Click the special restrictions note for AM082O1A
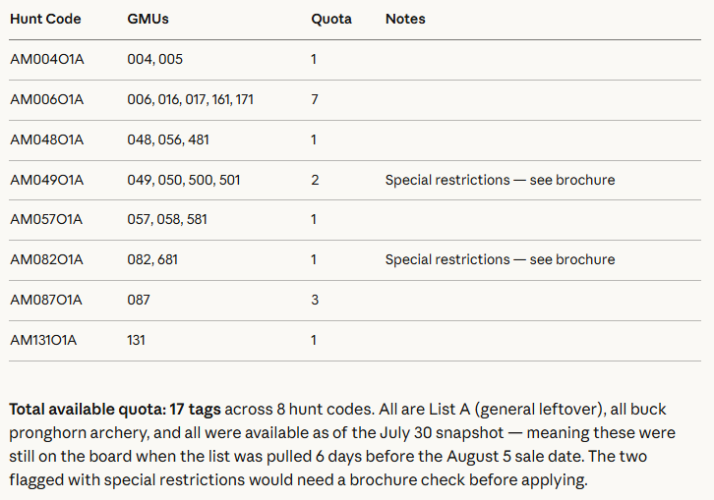 [500, 260]
